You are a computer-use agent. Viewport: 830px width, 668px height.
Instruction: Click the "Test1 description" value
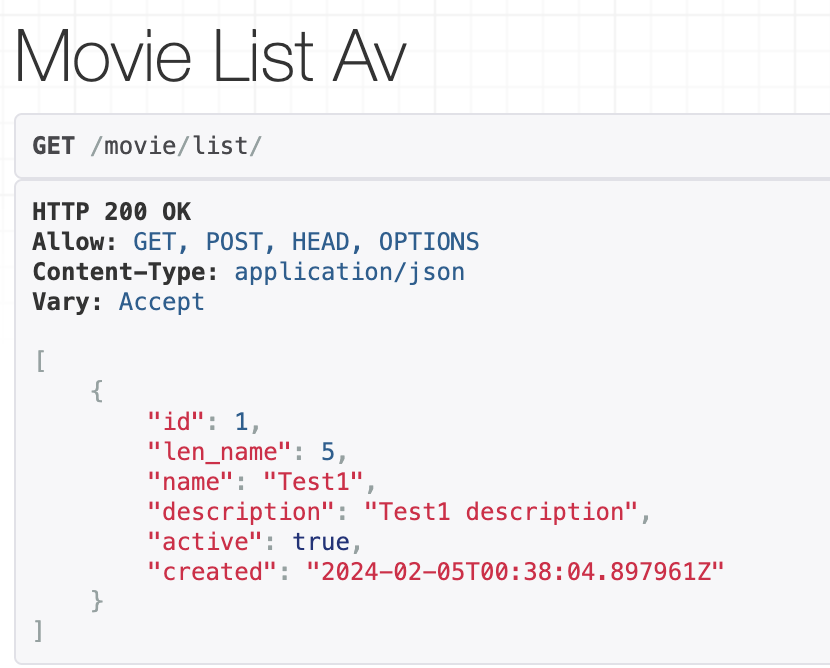[501, 512]
